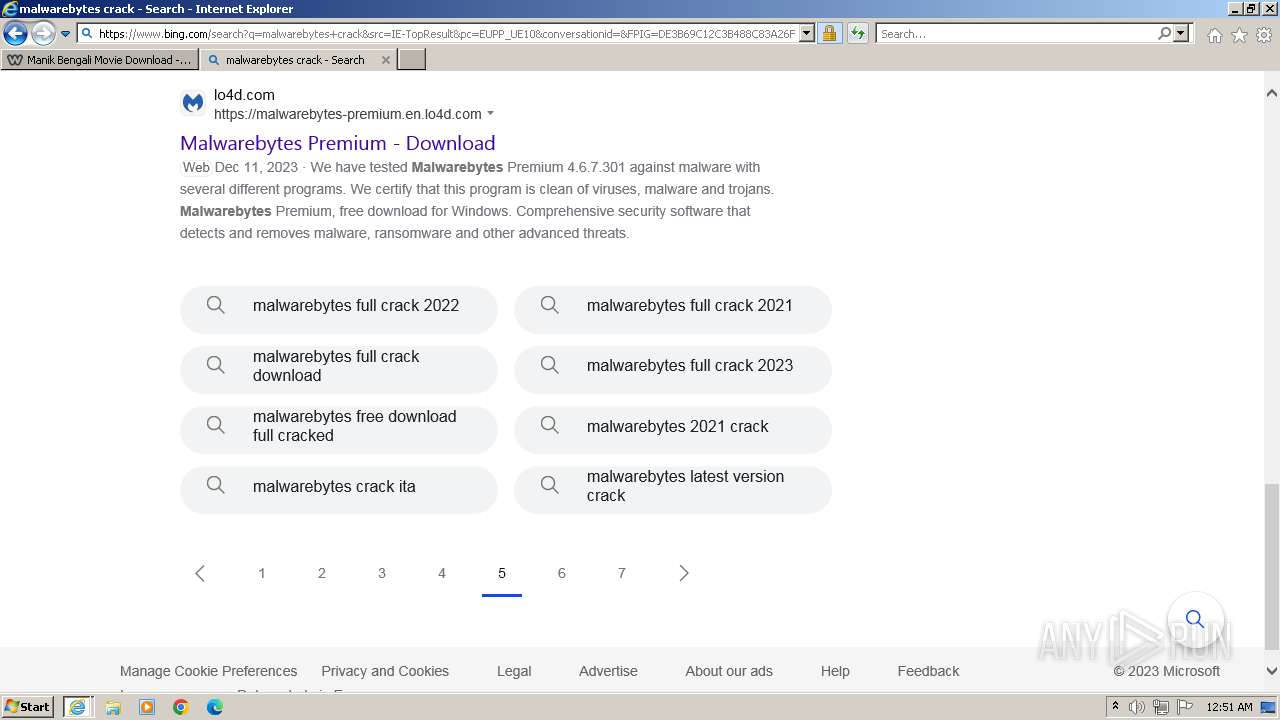
Task: Click the 12:51 AM system clock
Action: [x=1229, y=707]
